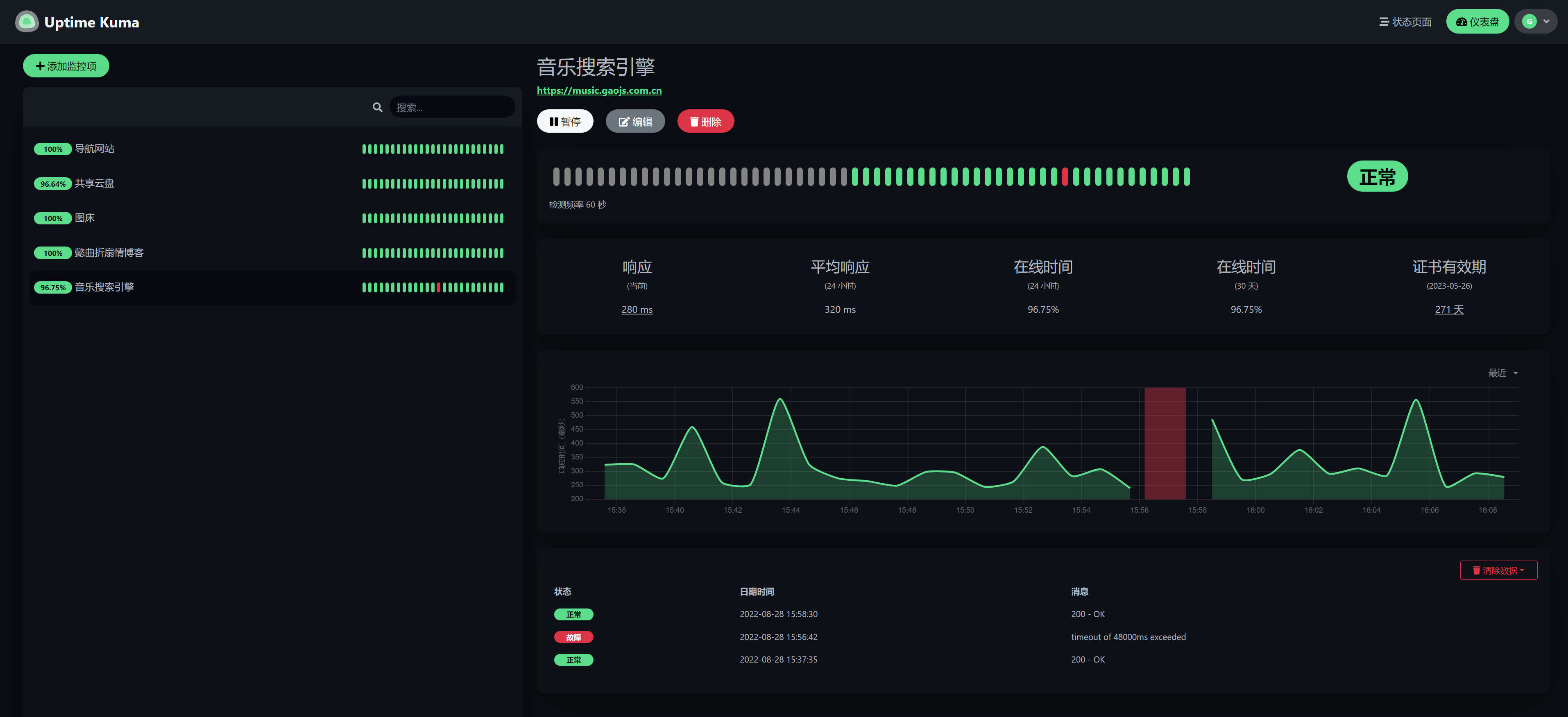The image size is (1568, 717).
Task: Focus the 搜索 search input field
Action: (452, 107)
